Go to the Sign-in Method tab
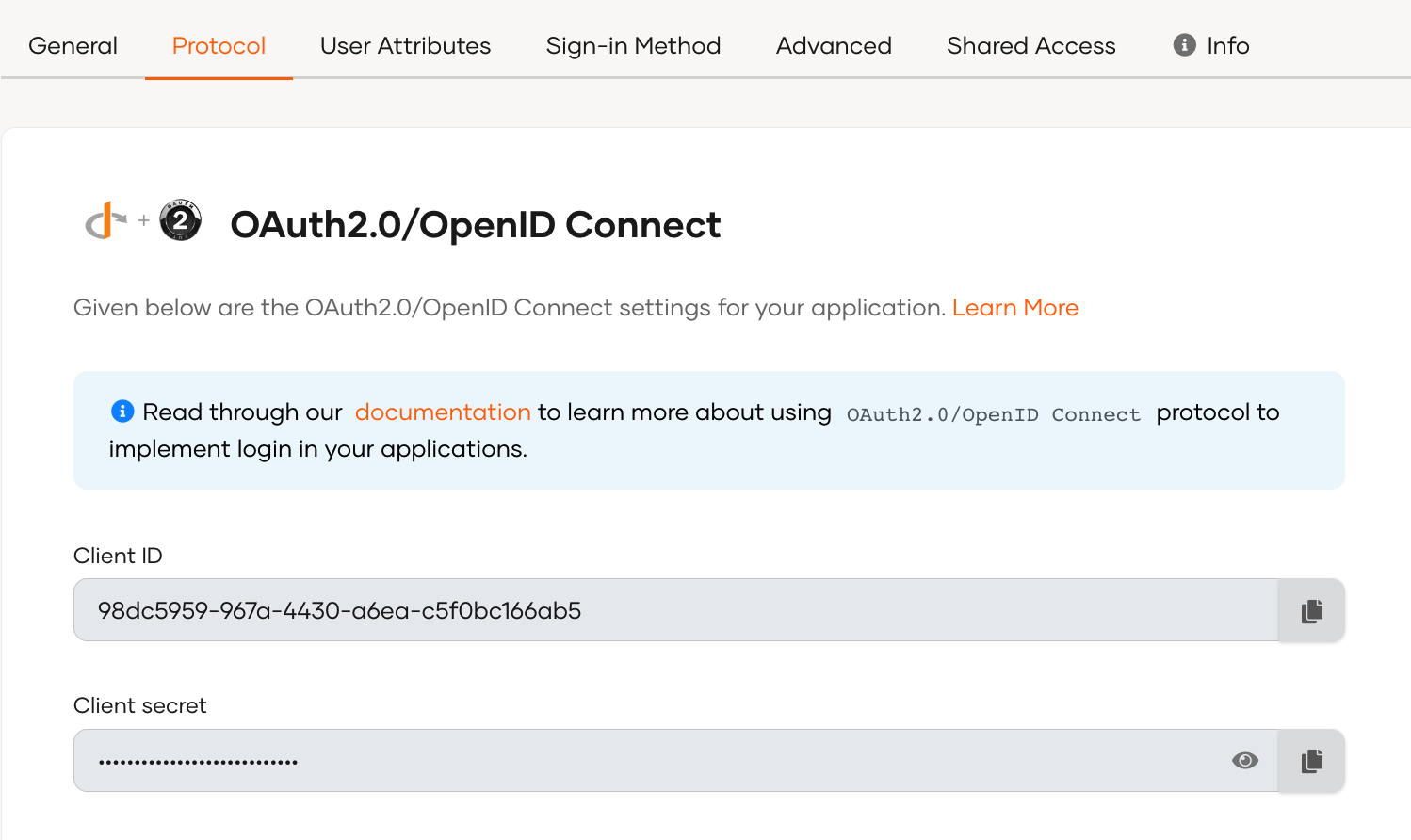The width and height of the screenshot is (1411, 840). tap(633, 45)
